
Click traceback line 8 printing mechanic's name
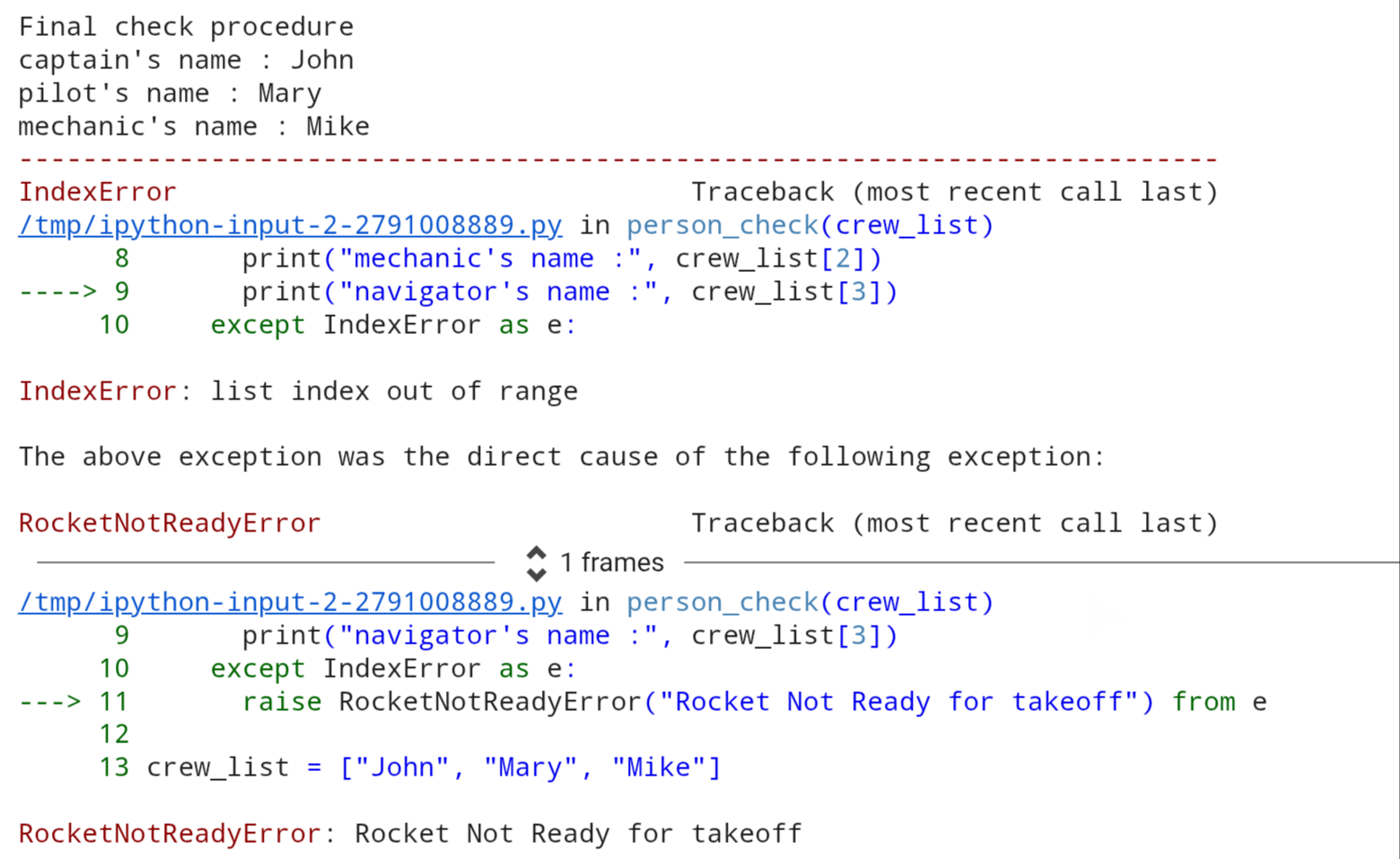[x=498, y=259]
